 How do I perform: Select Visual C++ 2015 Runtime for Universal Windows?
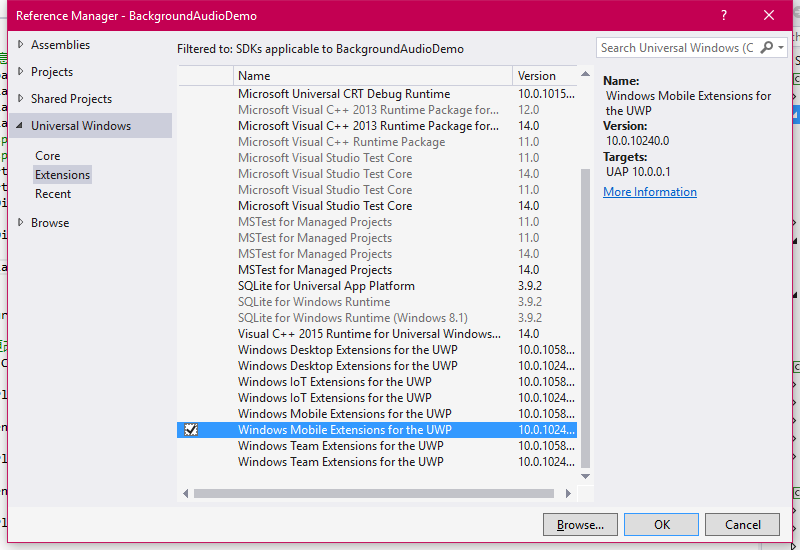click(x=377, y=334)
